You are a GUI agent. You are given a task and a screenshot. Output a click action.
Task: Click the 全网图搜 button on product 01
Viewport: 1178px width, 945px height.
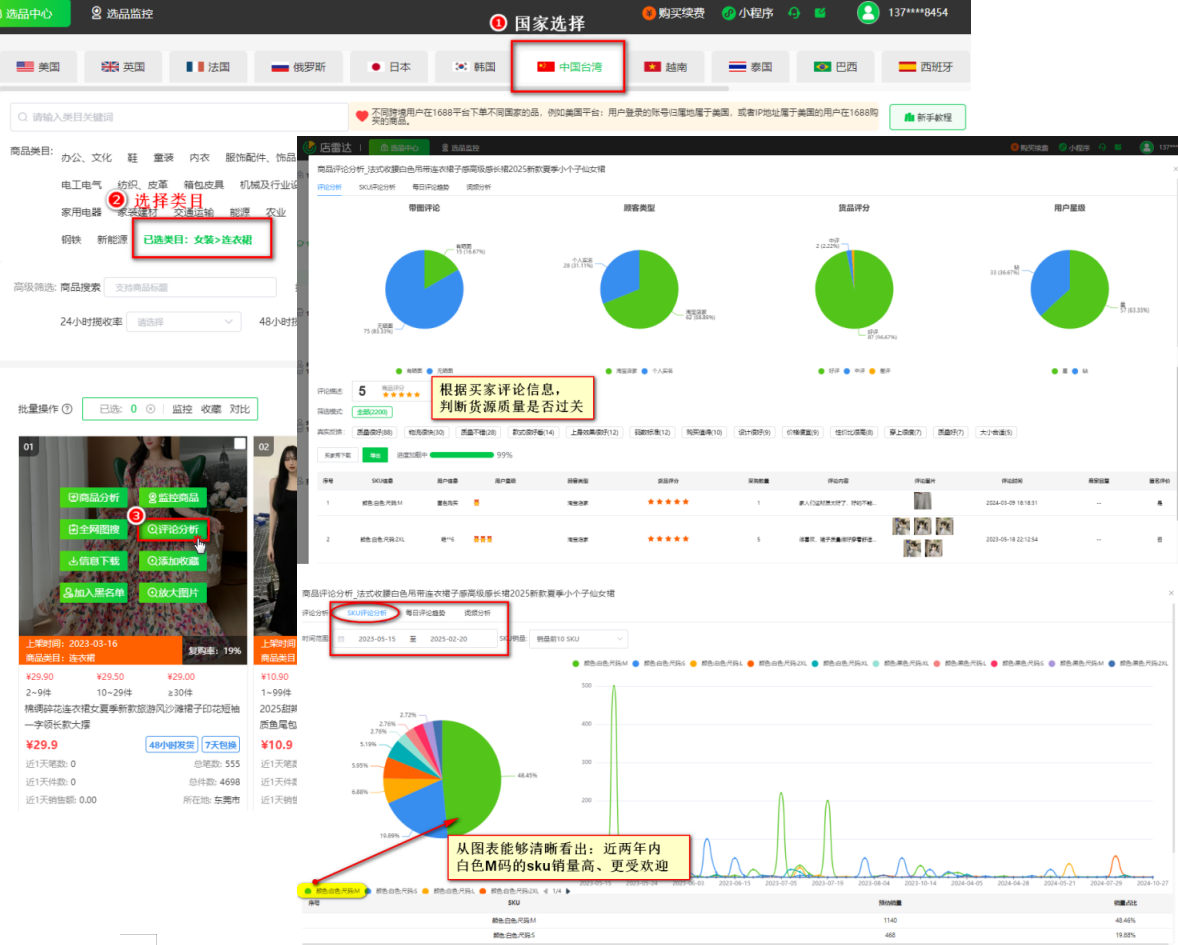click(94, 530)
